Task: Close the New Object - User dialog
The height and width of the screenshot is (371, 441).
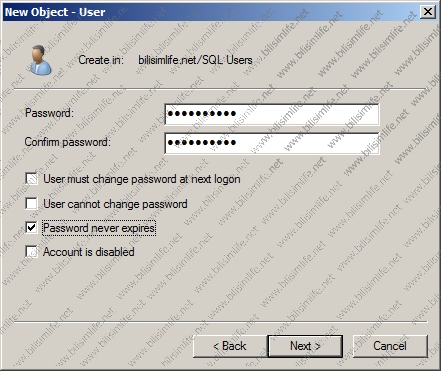Action: tap(428, 12)
